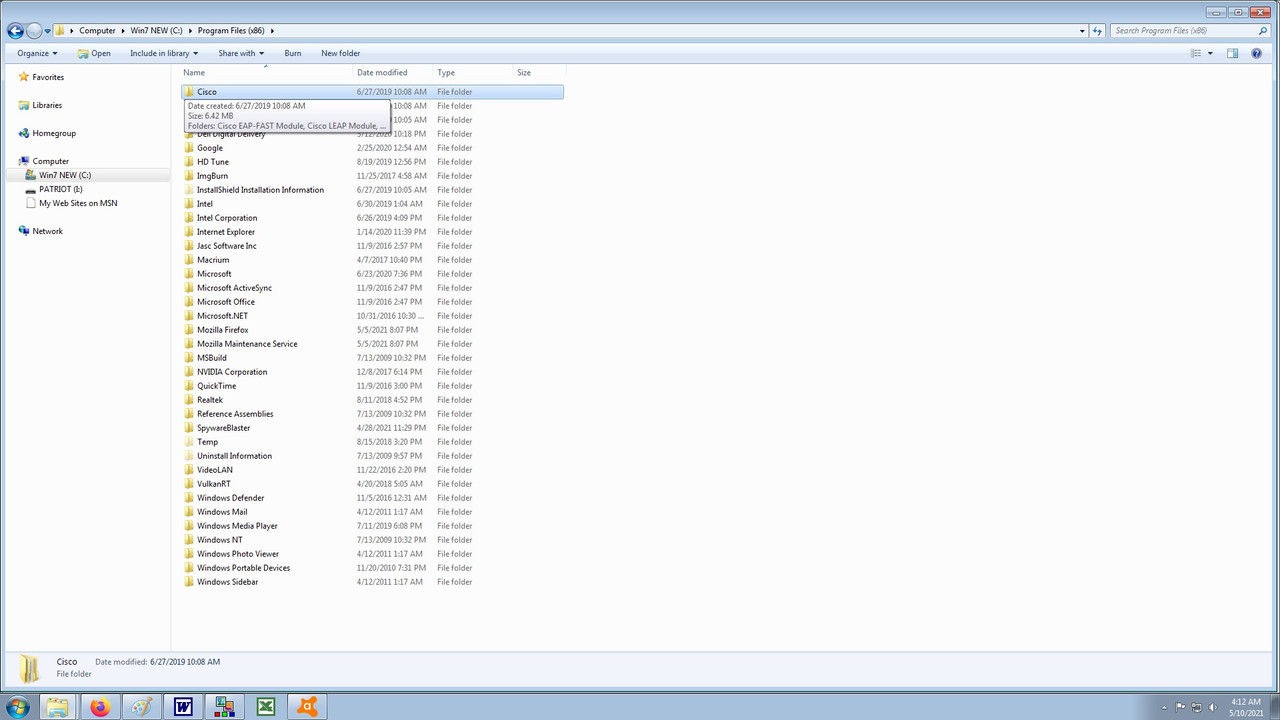Select the Libraries item in the sidebar
1280x720 pixels.
pos(47,105)
